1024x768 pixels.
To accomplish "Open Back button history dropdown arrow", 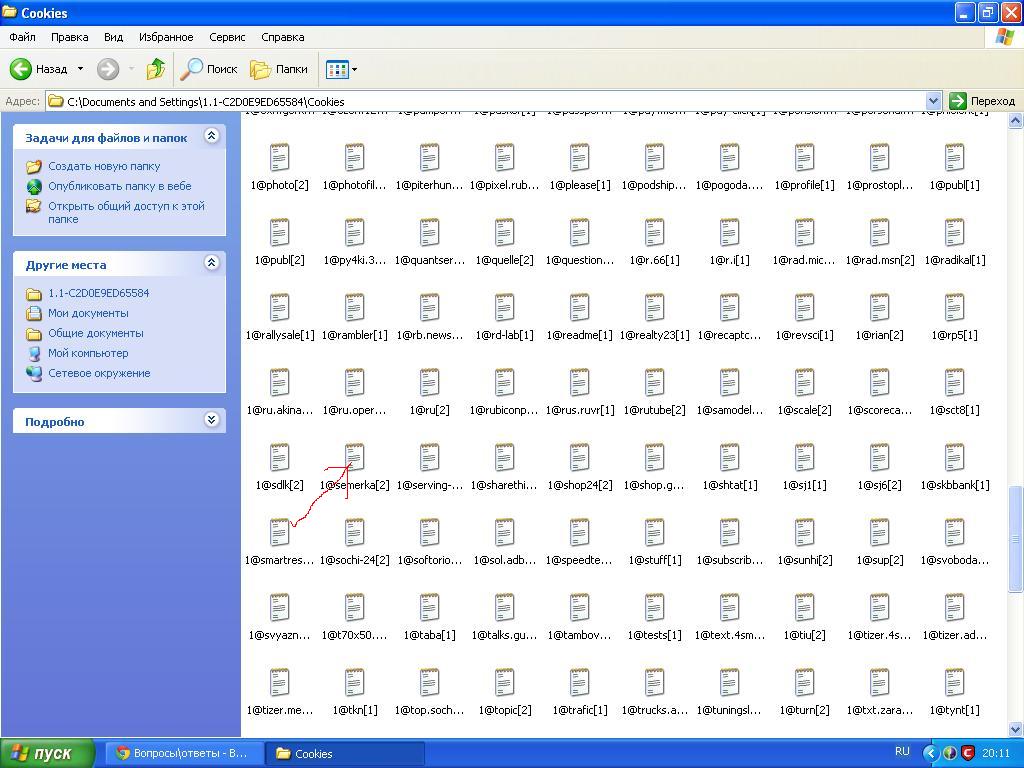I will [x=81, y=69].
